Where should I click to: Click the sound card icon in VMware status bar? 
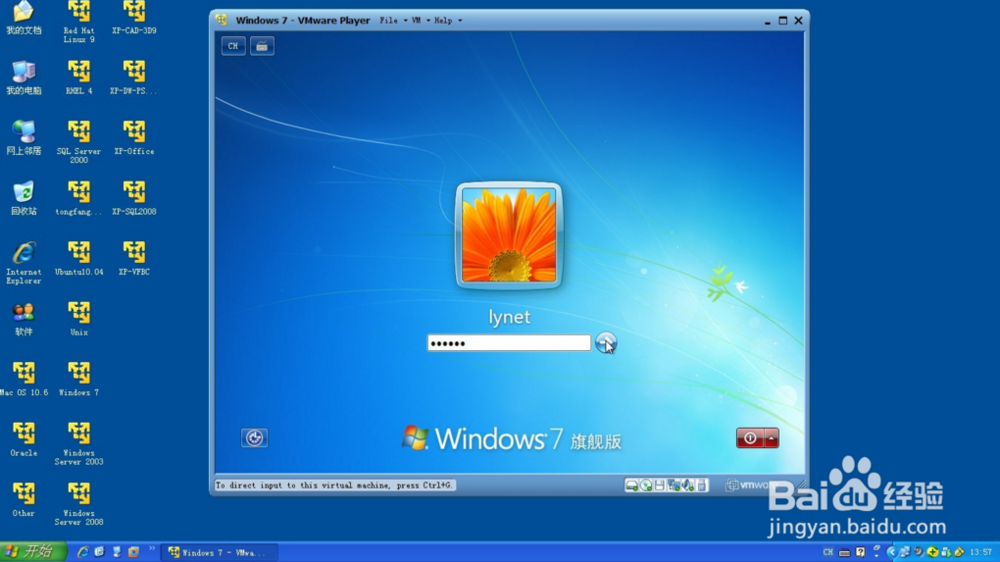click(688, 485)
